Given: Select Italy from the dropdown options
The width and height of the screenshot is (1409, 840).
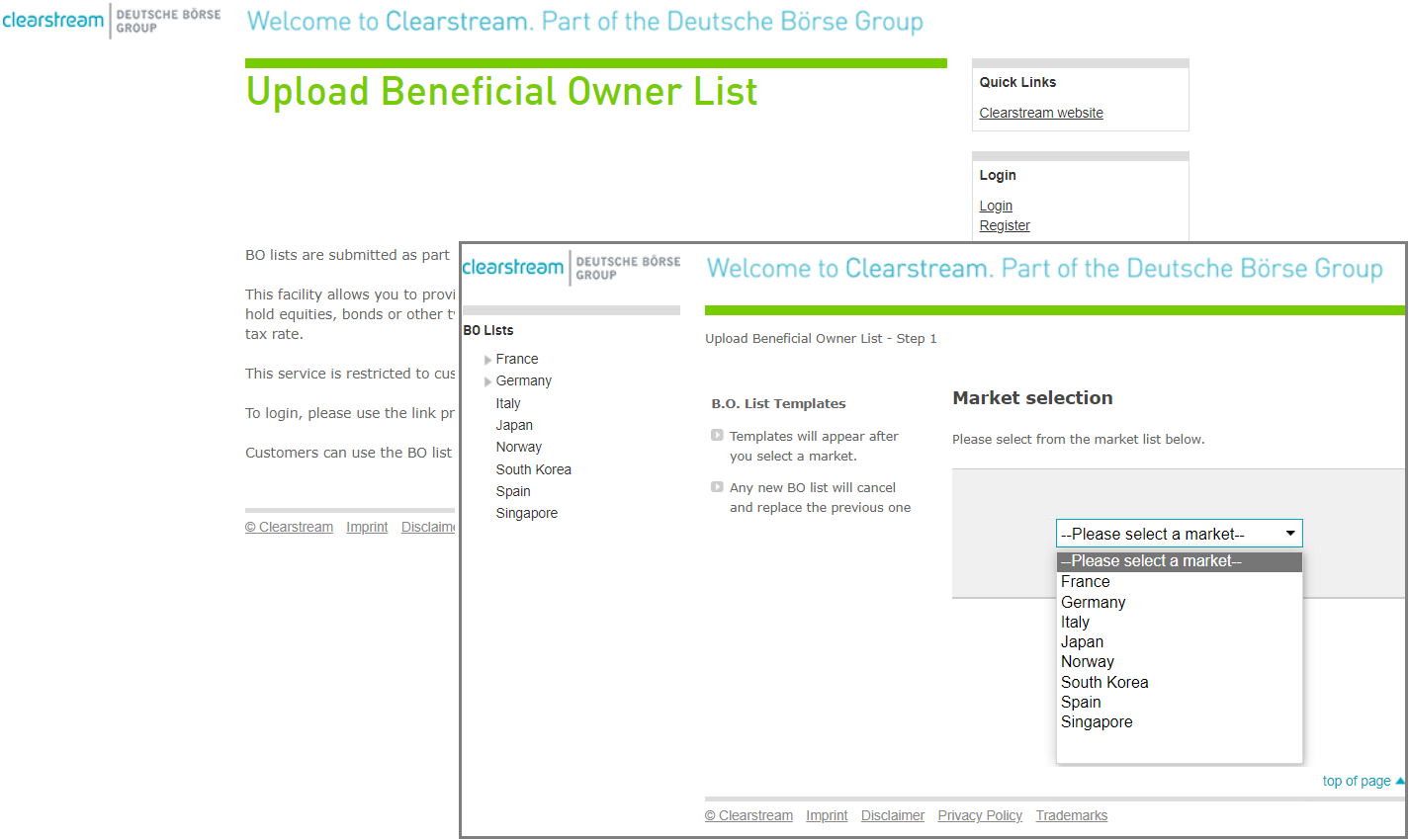Looking at the screenshot, I should [x=1075, y=623].
